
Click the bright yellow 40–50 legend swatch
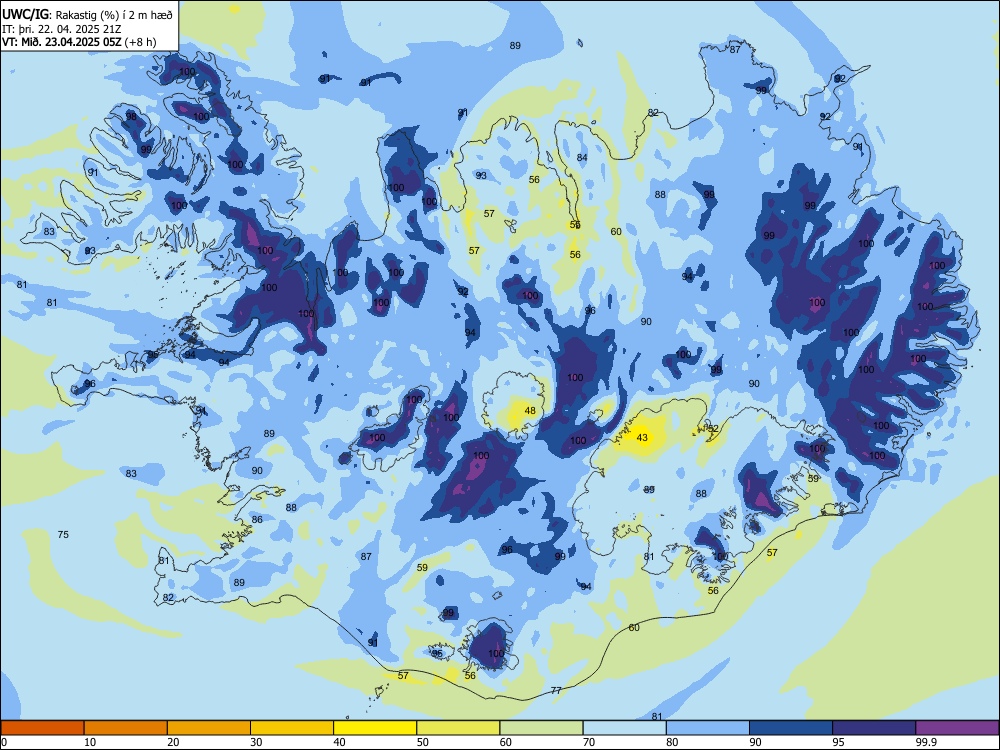[375, 728]
